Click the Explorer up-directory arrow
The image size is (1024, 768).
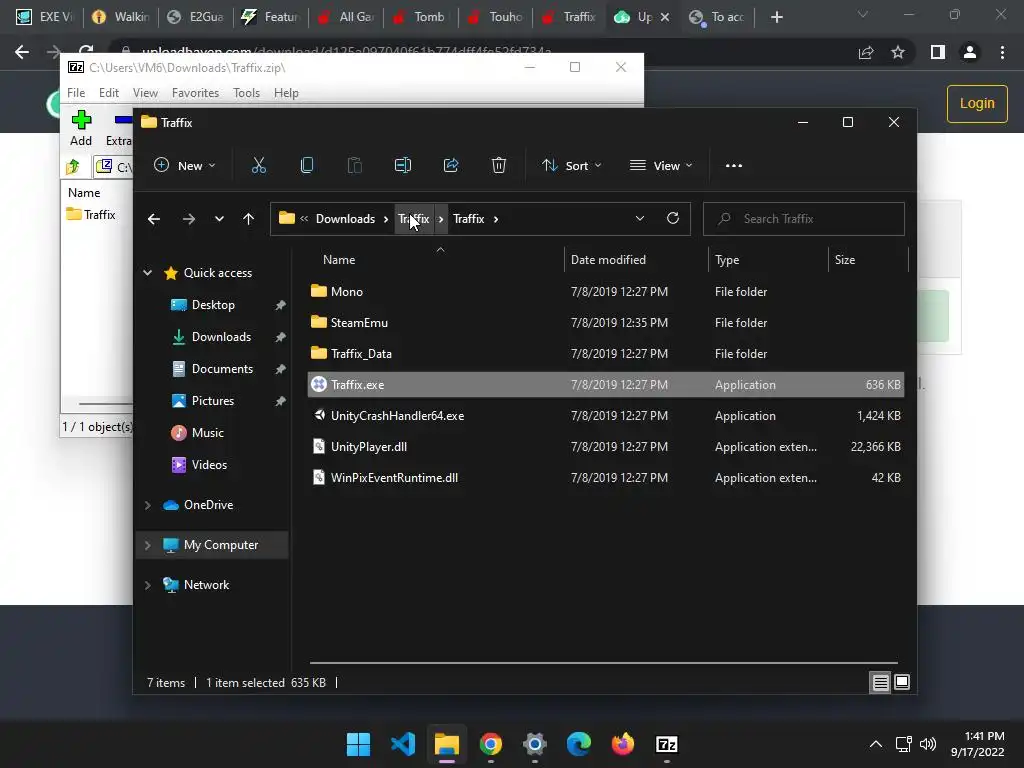248,219
